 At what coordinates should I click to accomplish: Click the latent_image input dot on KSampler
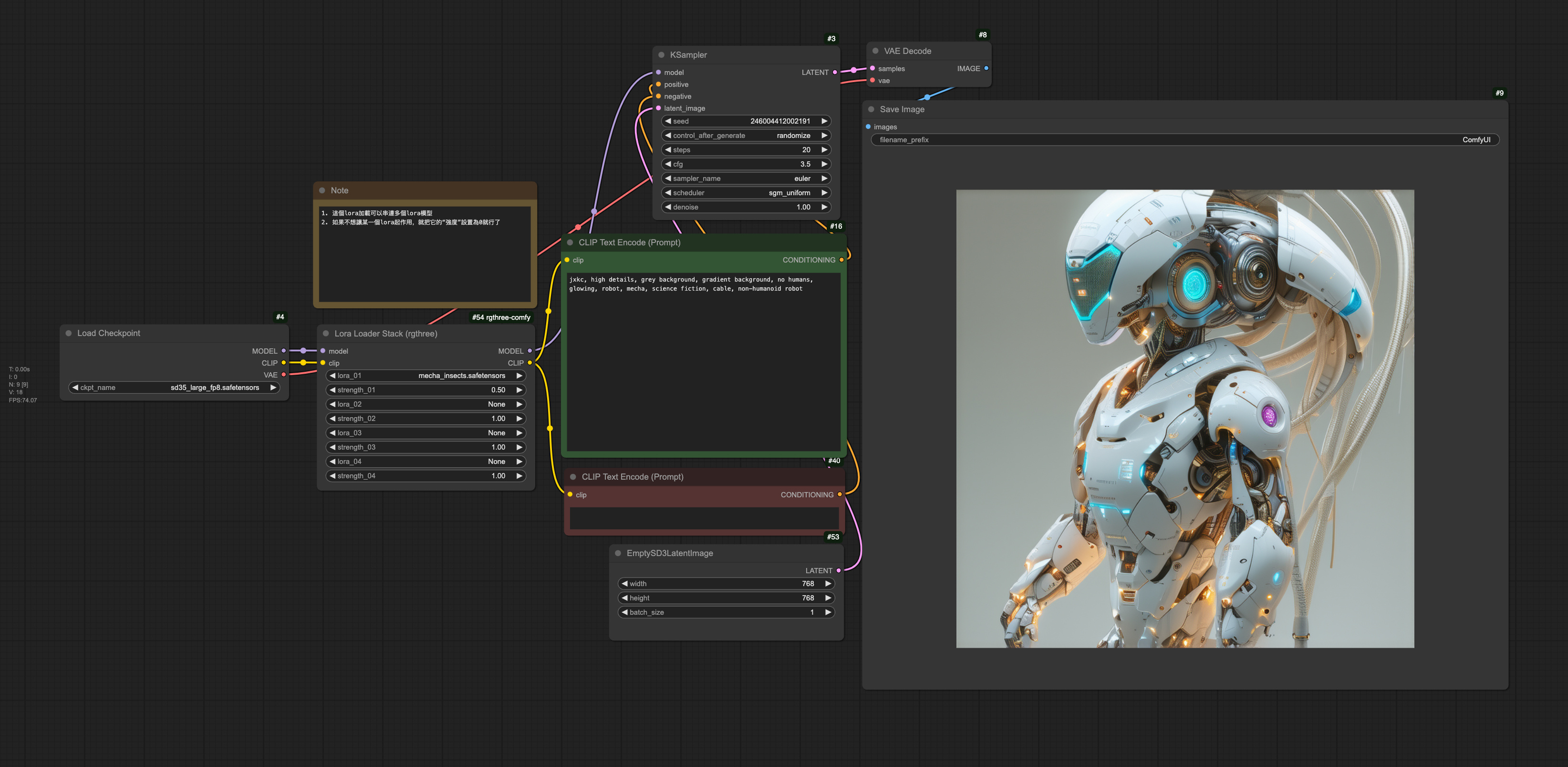[659, 108]
